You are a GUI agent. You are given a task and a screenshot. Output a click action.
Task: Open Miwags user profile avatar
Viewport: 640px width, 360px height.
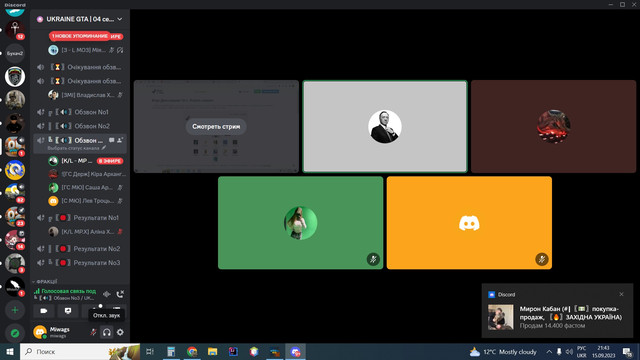(40, 332)
